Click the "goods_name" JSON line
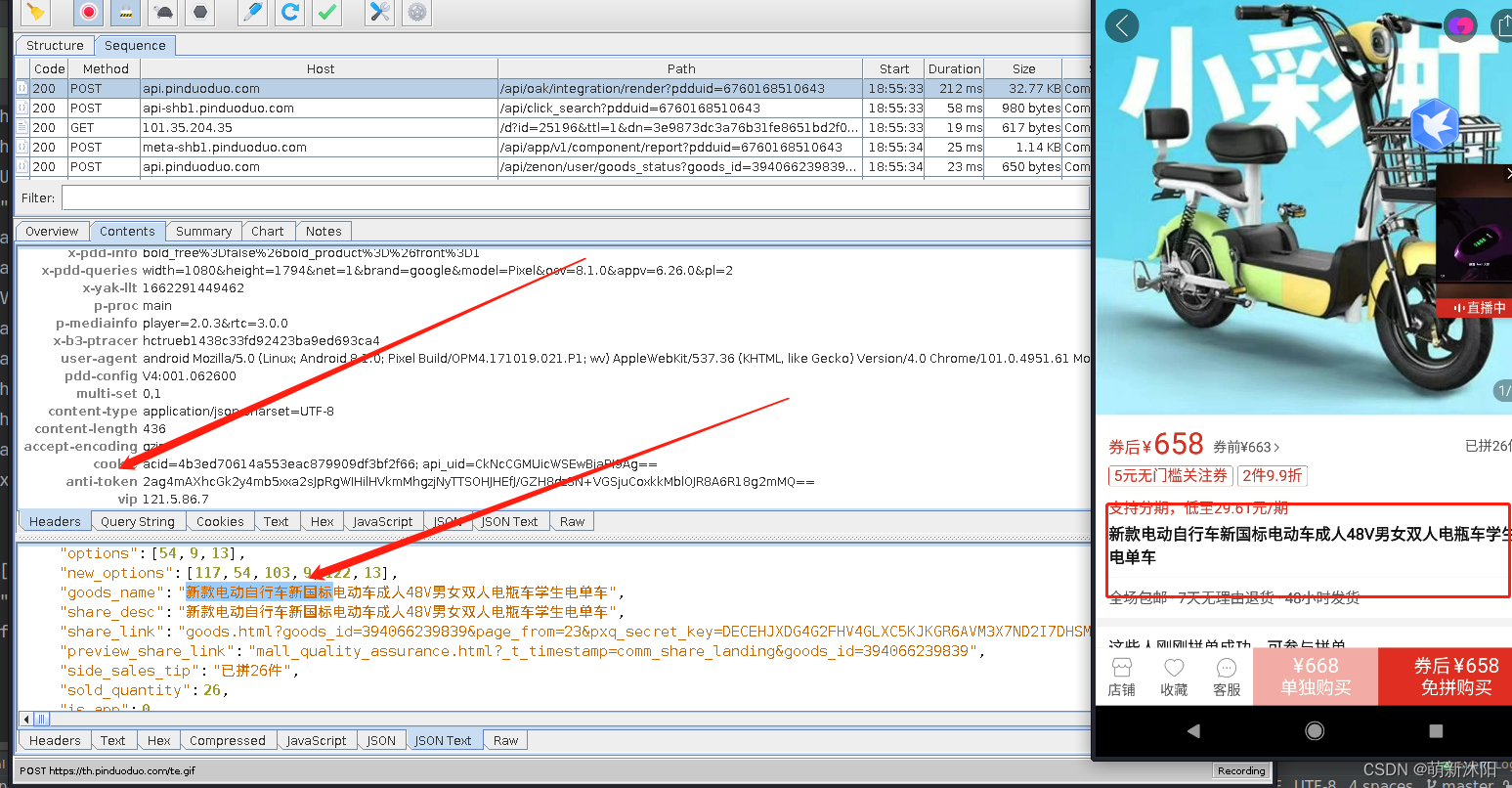The image size is (1512, 788). point(342,592)
